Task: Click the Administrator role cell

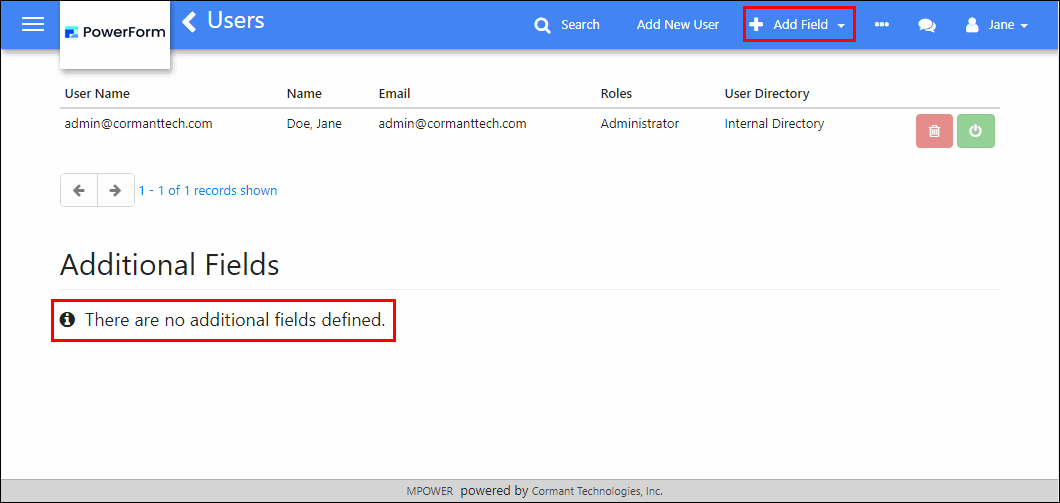Action: click(640, 124)
